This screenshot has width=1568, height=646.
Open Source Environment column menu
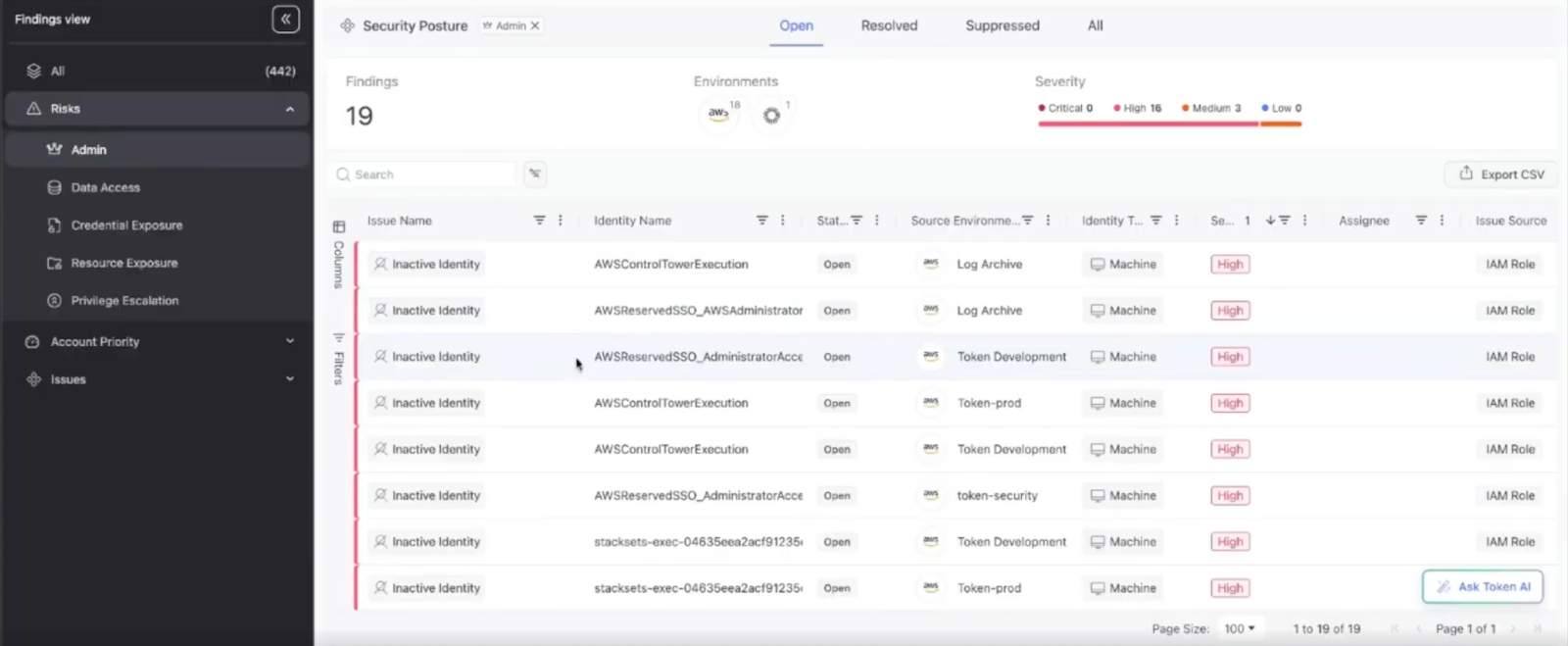point(1049,221)
